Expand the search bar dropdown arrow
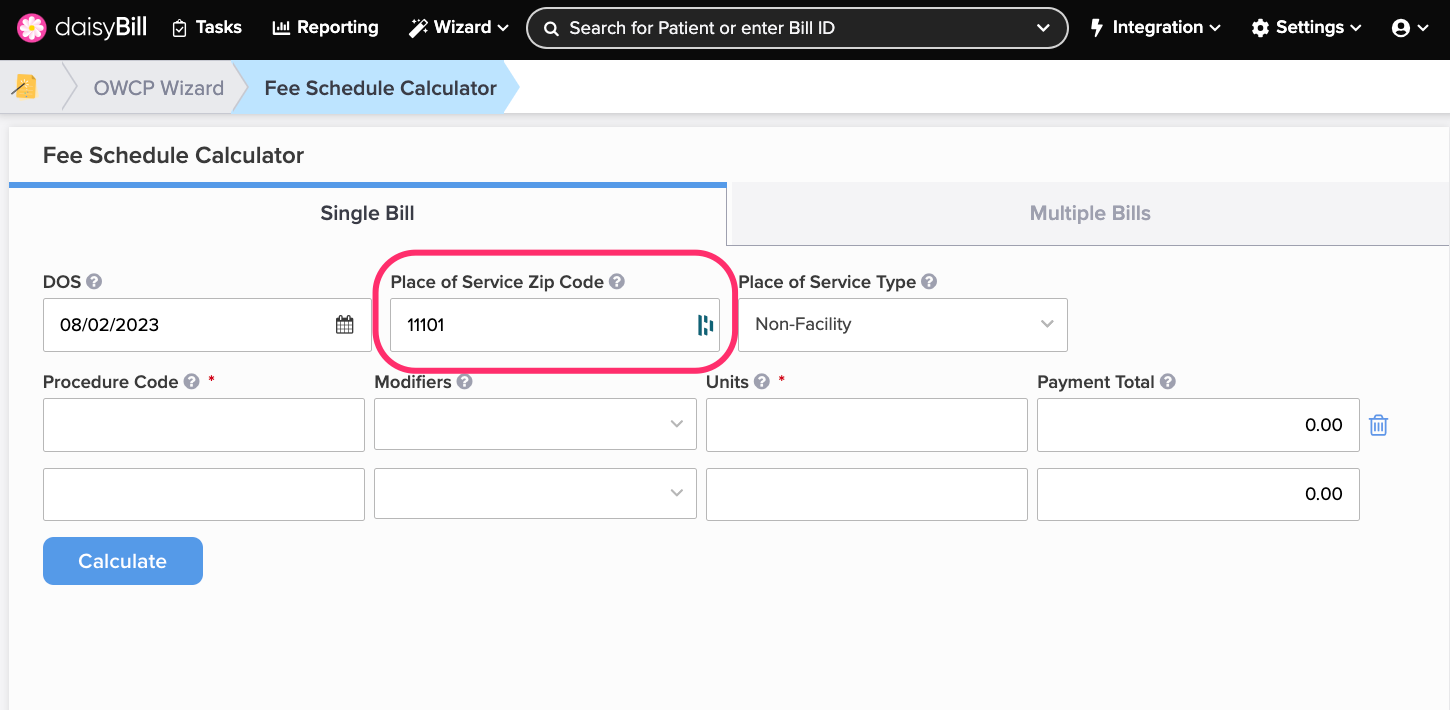 point(1044,28)
